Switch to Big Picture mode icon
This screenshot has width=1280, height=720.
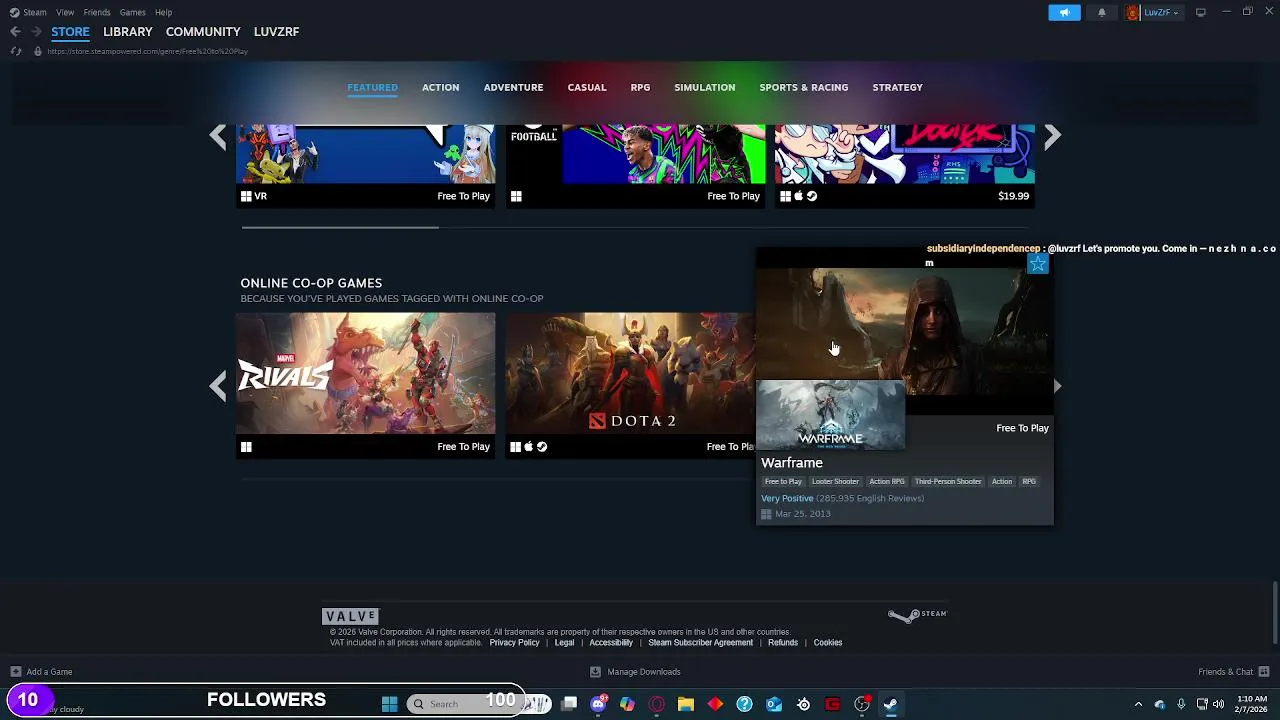(1201, 12)
